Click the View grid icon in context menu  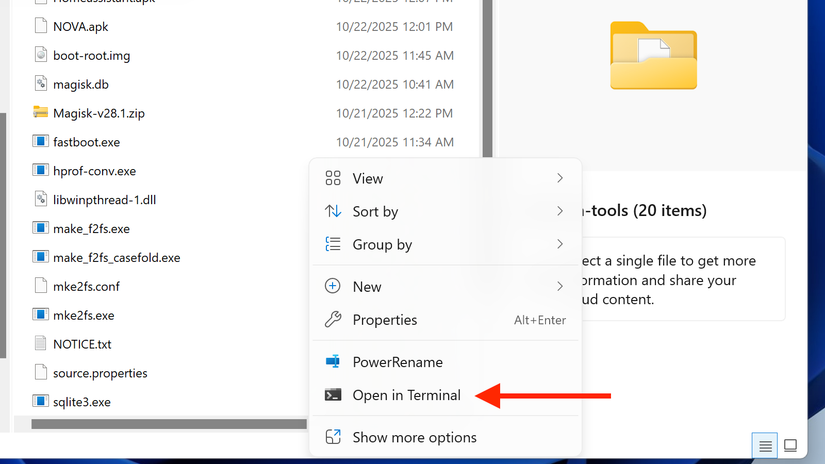pyautogui.click(x=333, y=178)
